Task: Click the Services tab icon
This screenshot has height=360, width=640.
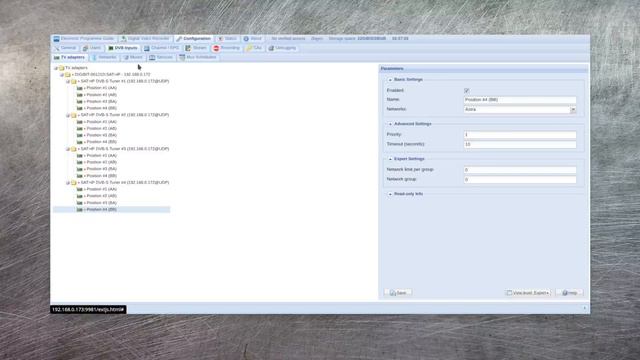Action: (x=152, y=58)
